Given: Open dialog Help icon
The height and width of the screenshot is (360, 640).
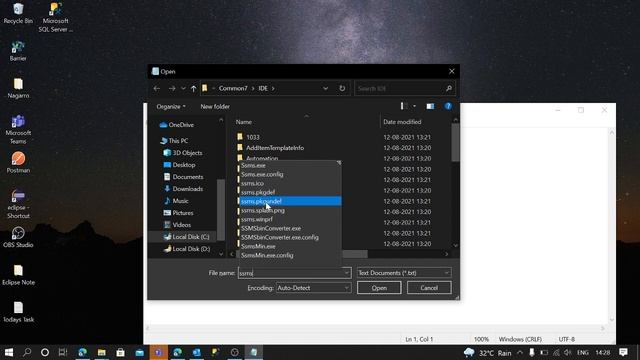Looking at the screenshot, I should [x=448, y=106].
